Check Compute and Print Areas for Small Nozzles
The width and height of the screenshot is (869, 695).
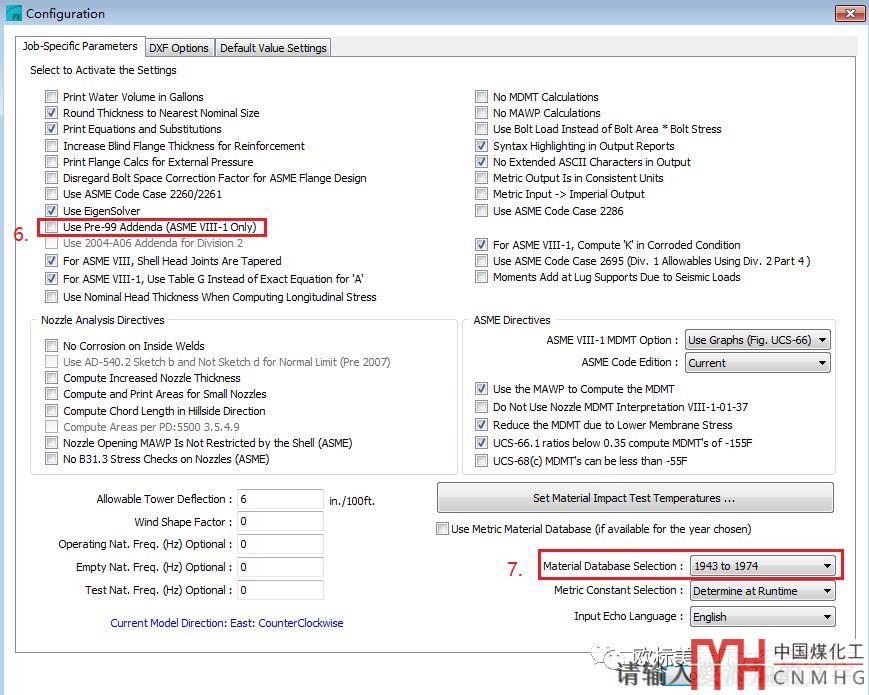tap(52, 394)
